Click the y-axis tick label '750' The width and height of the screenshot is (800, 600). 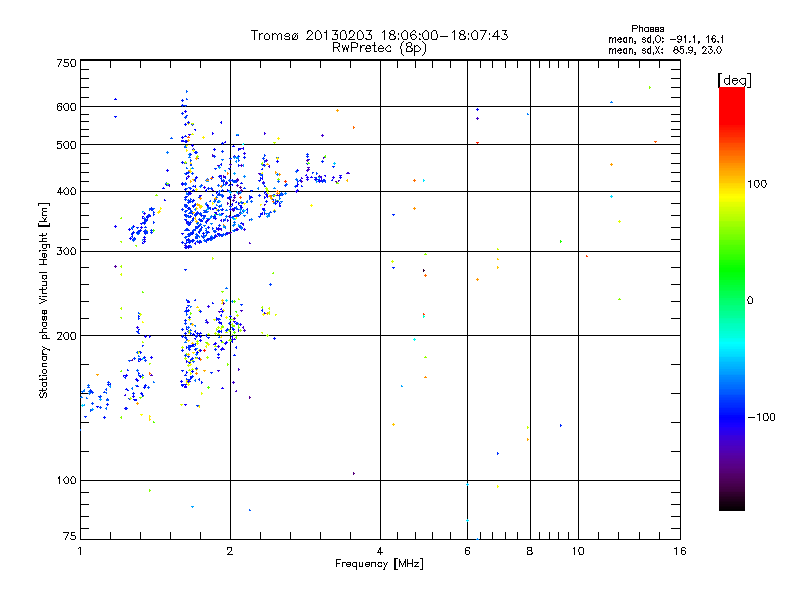(67, 63)
